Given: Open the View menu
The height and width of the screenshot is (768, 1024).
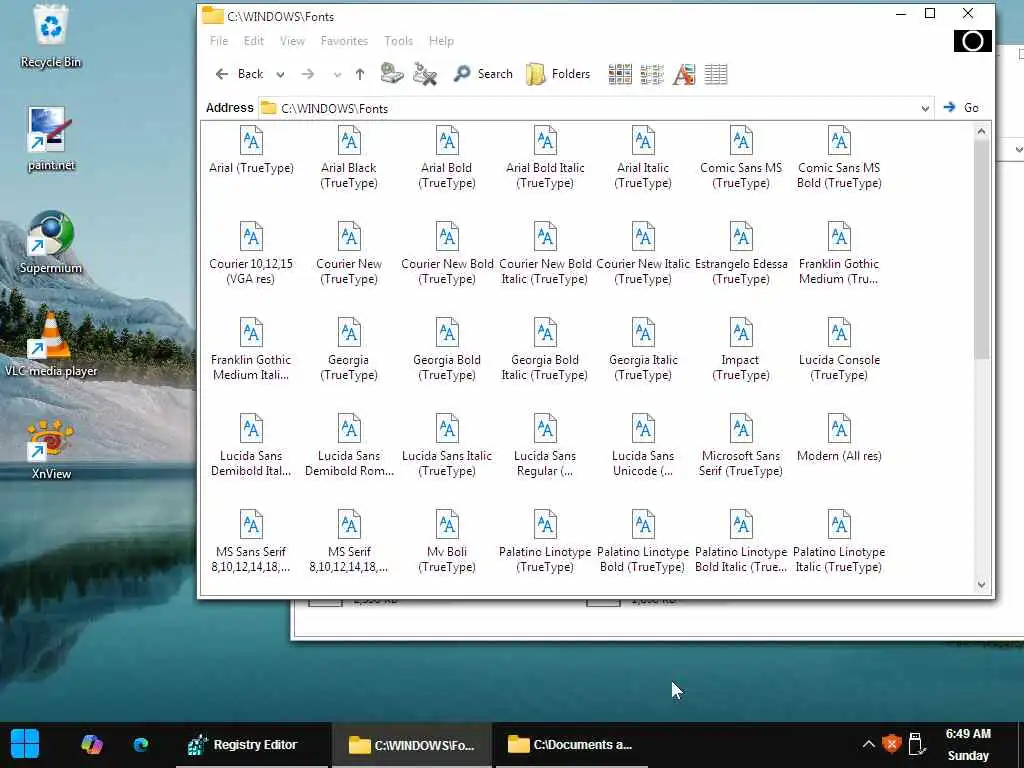Looking at the screenshot, I should pos(292,40).
